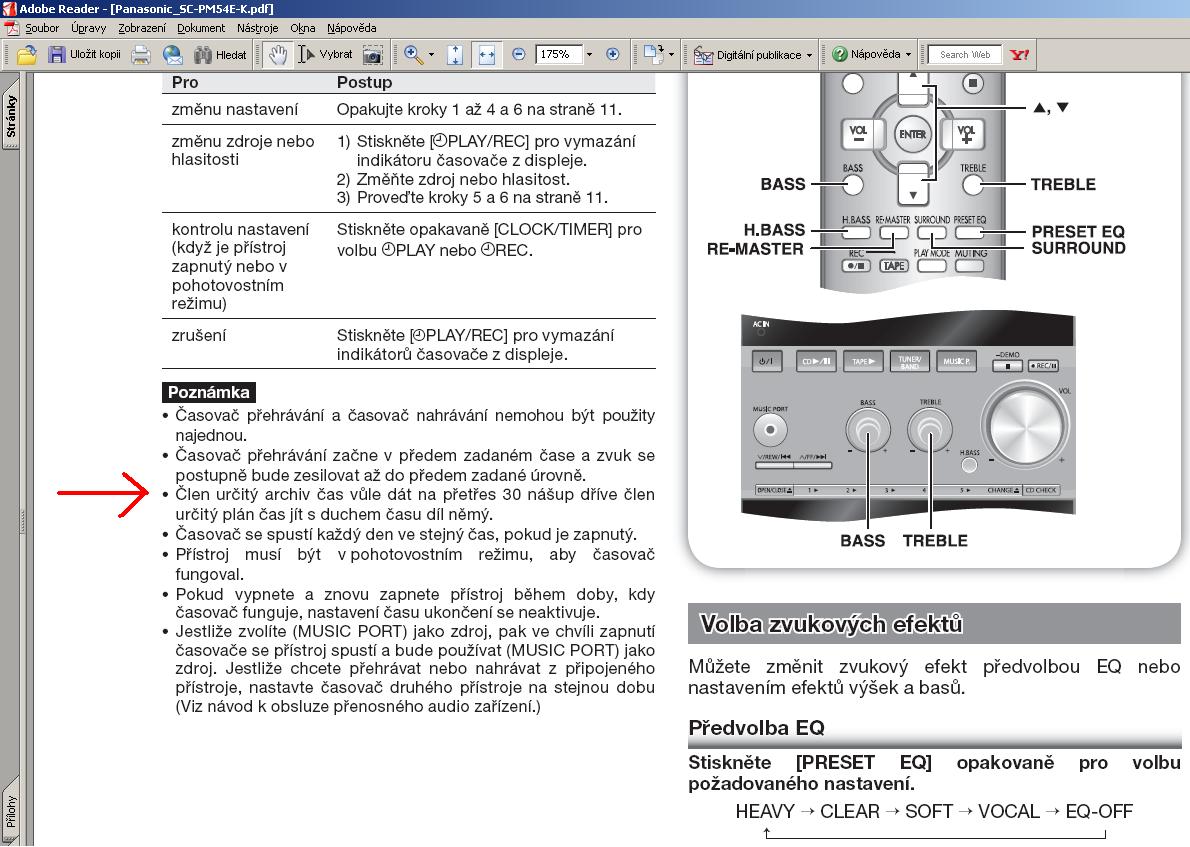
Task: Click the 'změnu zdroje nebo hlasitosti' table cell
Action: (x=243, y=150)
